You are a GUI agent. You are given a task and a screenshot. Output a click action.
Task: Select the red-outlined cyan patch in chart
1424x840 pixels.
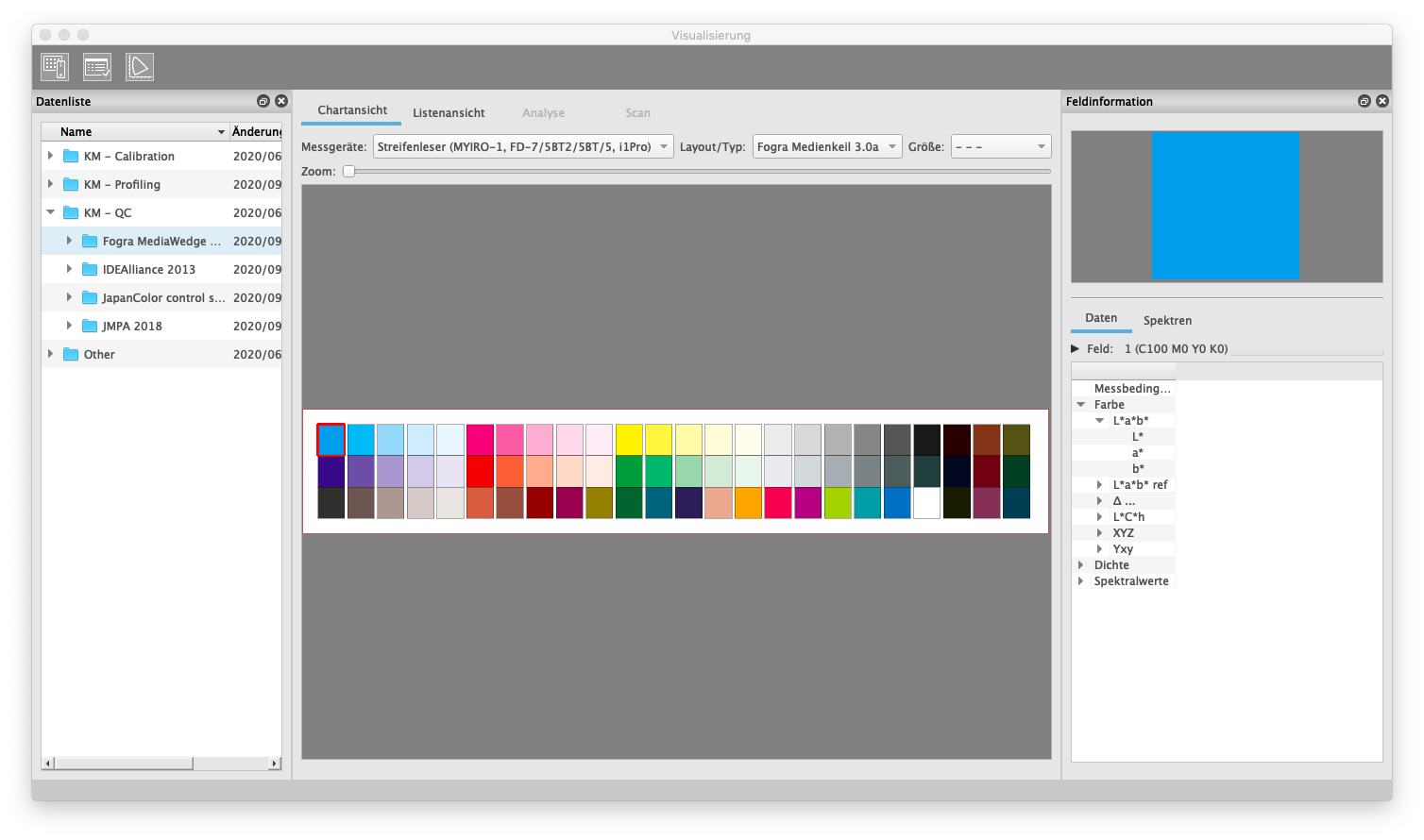click(331, 440)
